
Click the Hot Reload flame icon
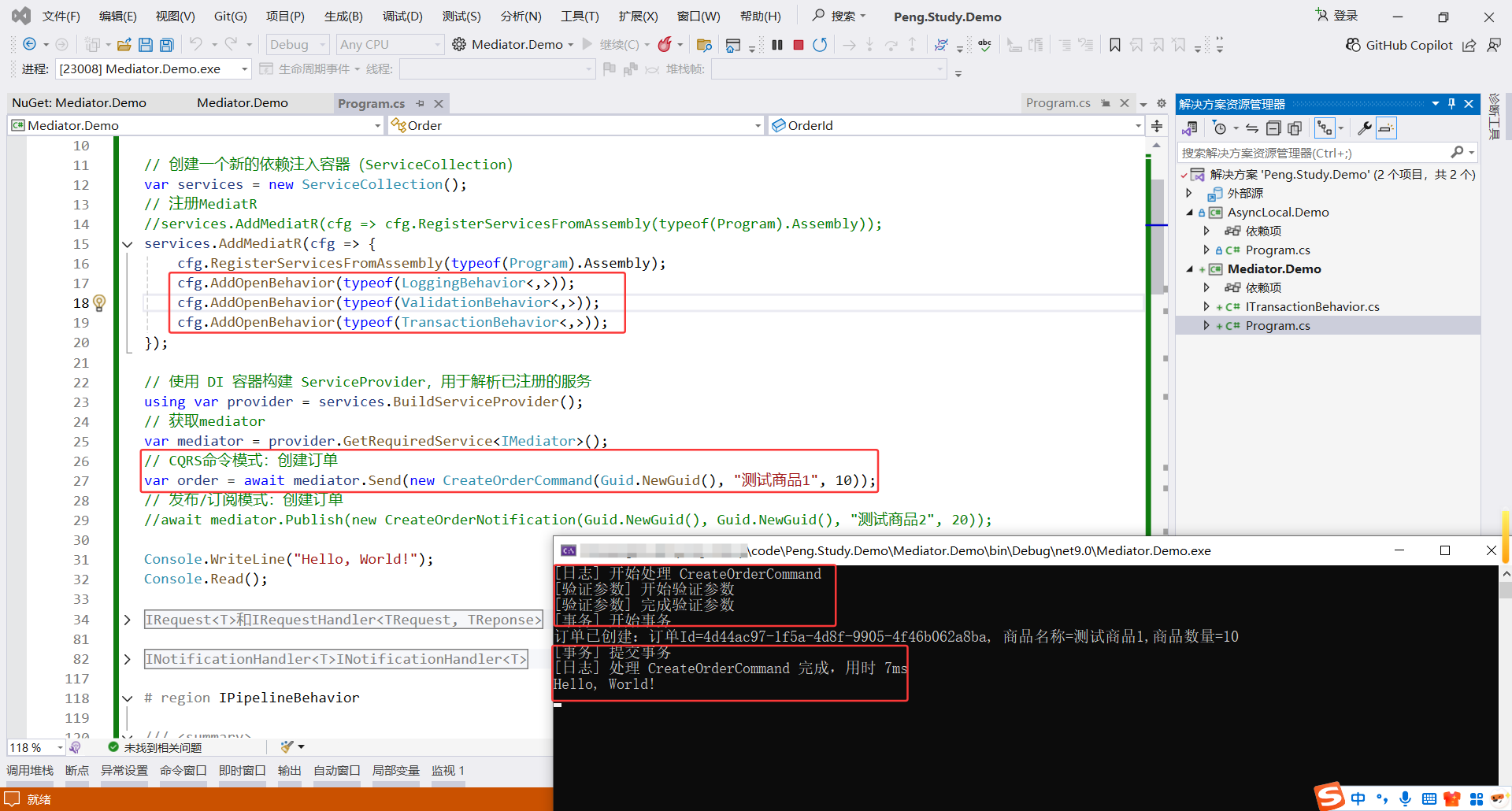[665, 45]
